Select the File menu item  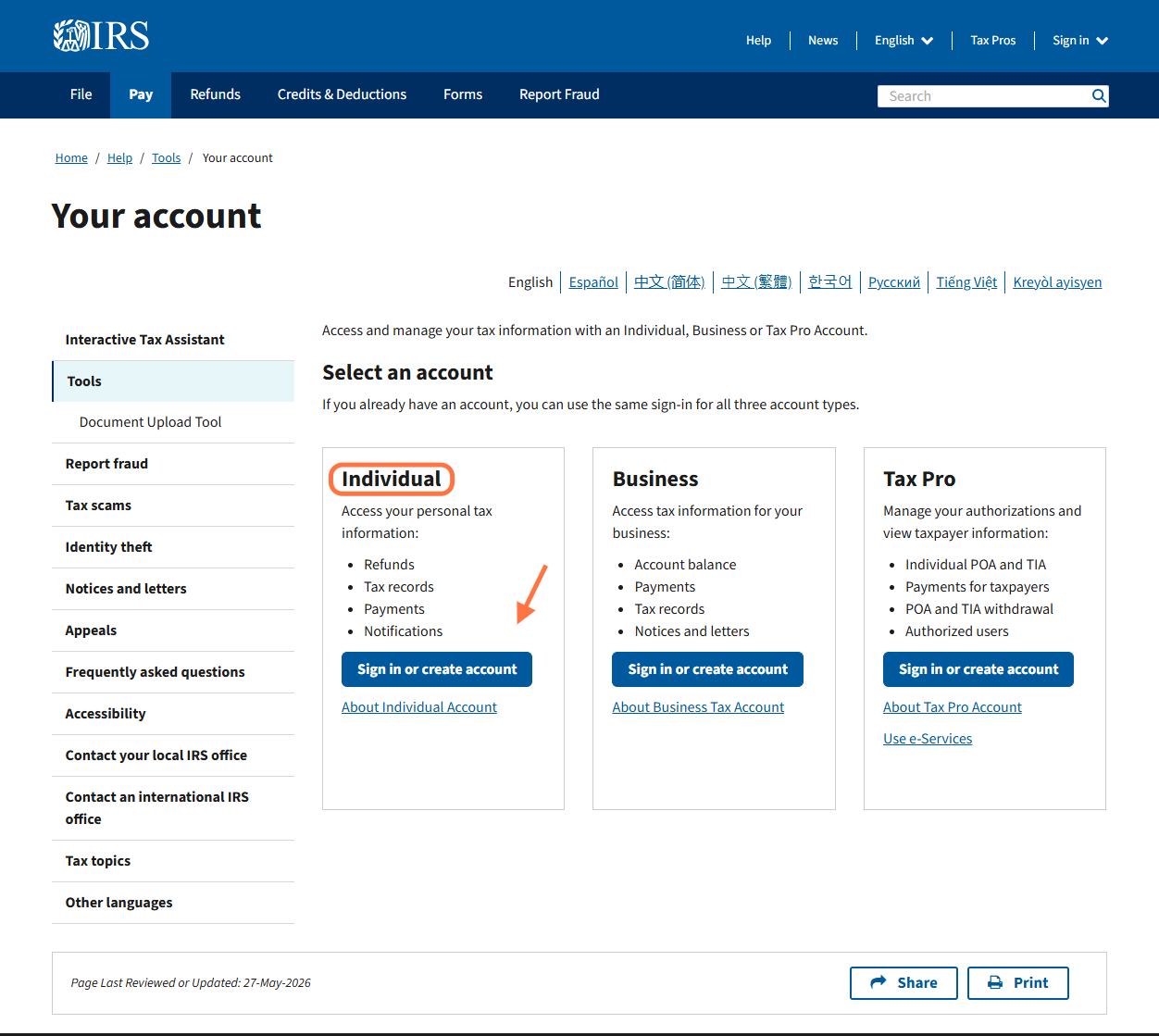[x=81, y=94]
